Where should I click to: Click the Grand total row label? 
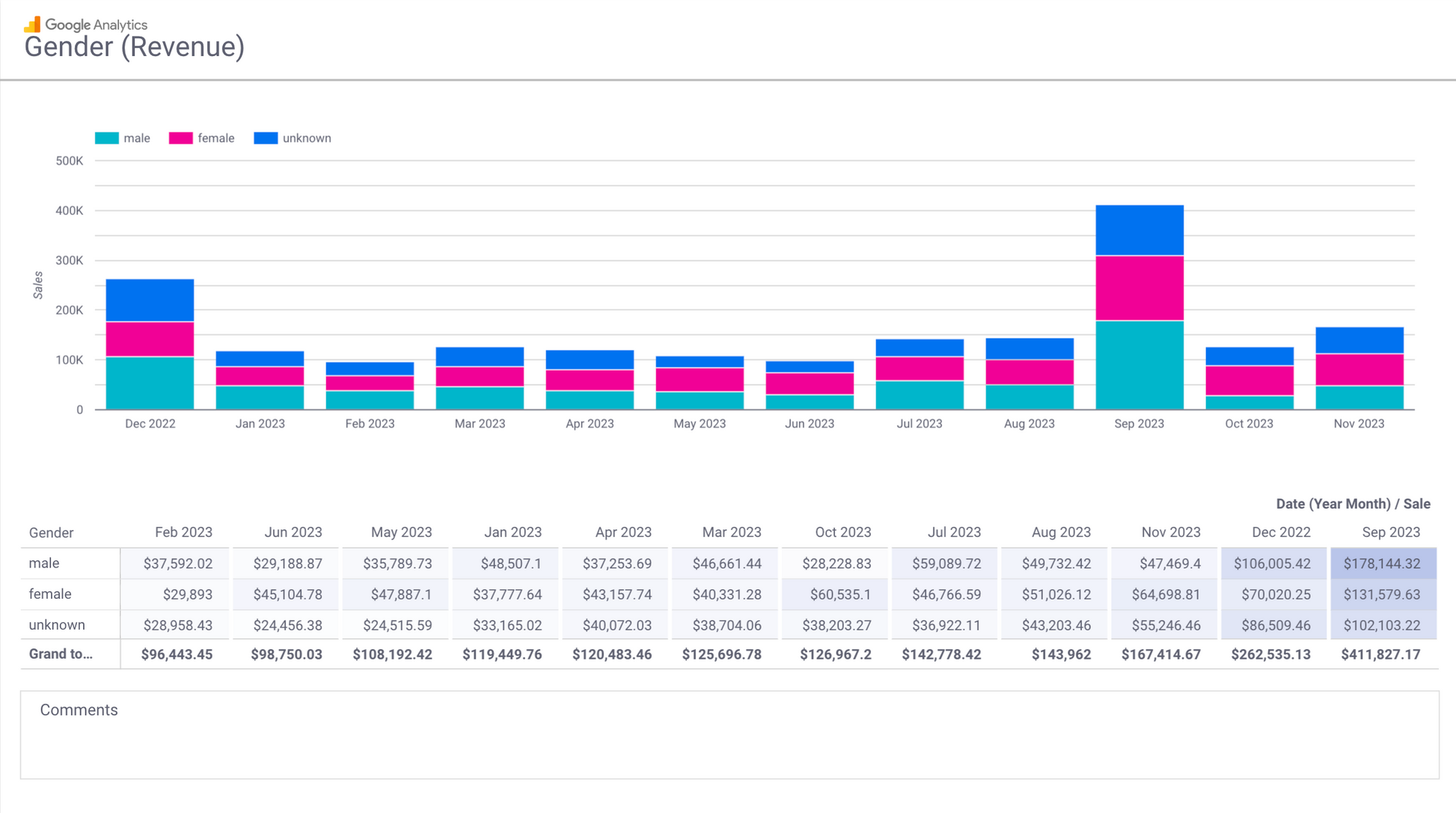click(x=61, y=654)
